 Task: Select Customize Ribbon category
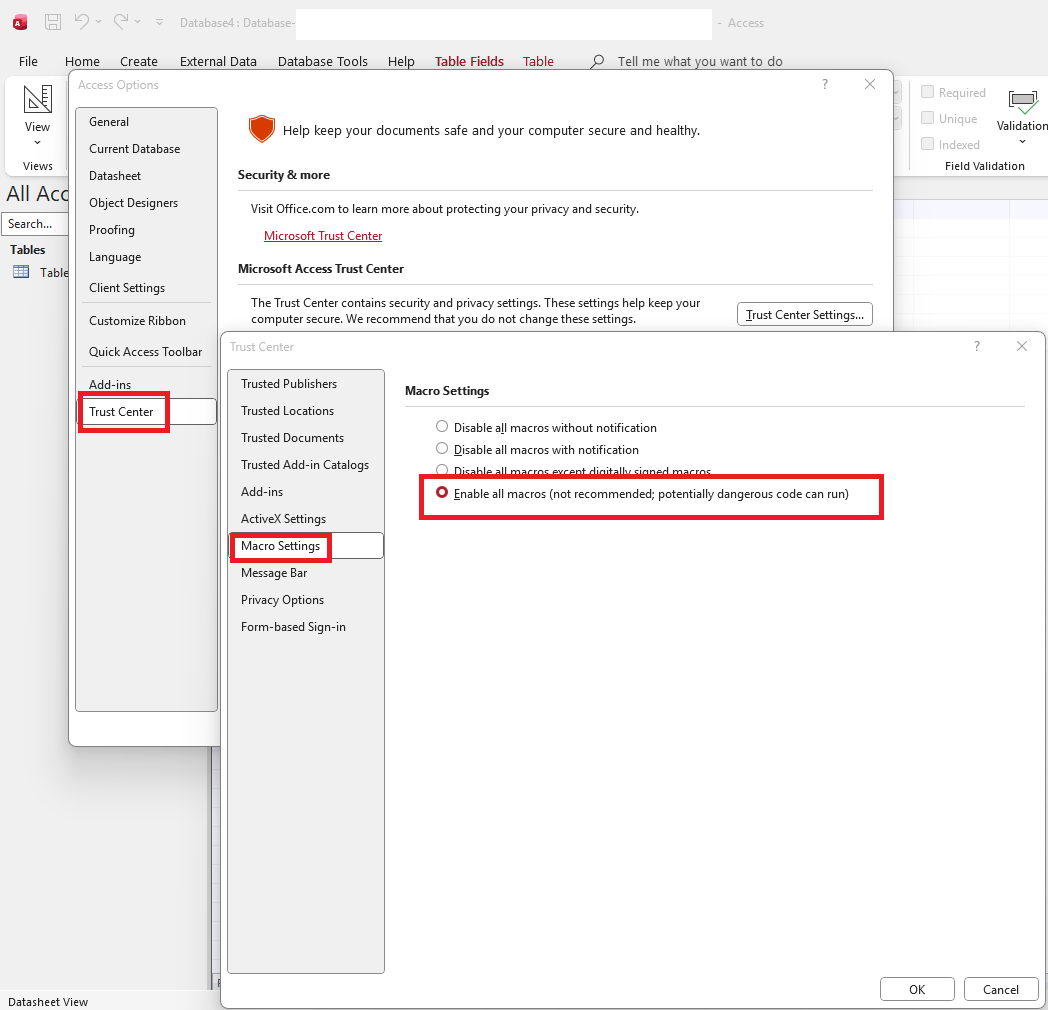point(146,321)
